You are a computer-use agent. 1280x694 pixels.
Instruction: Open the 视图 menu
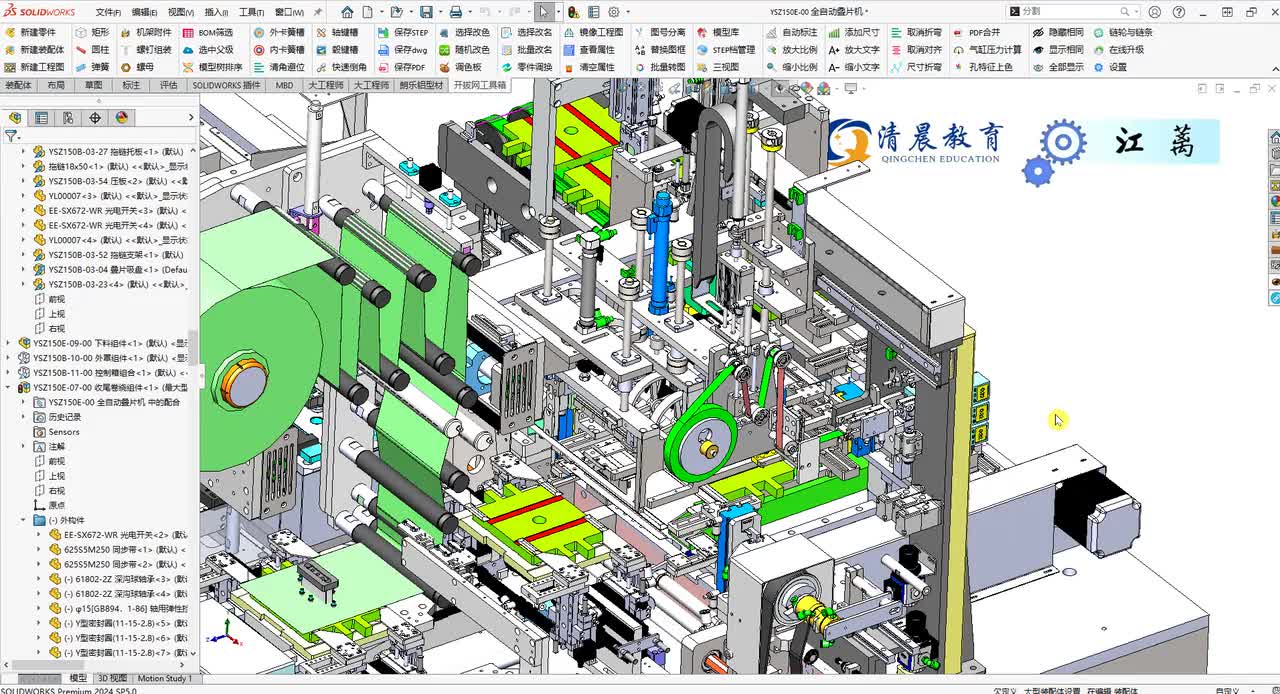tap(180, 12)
